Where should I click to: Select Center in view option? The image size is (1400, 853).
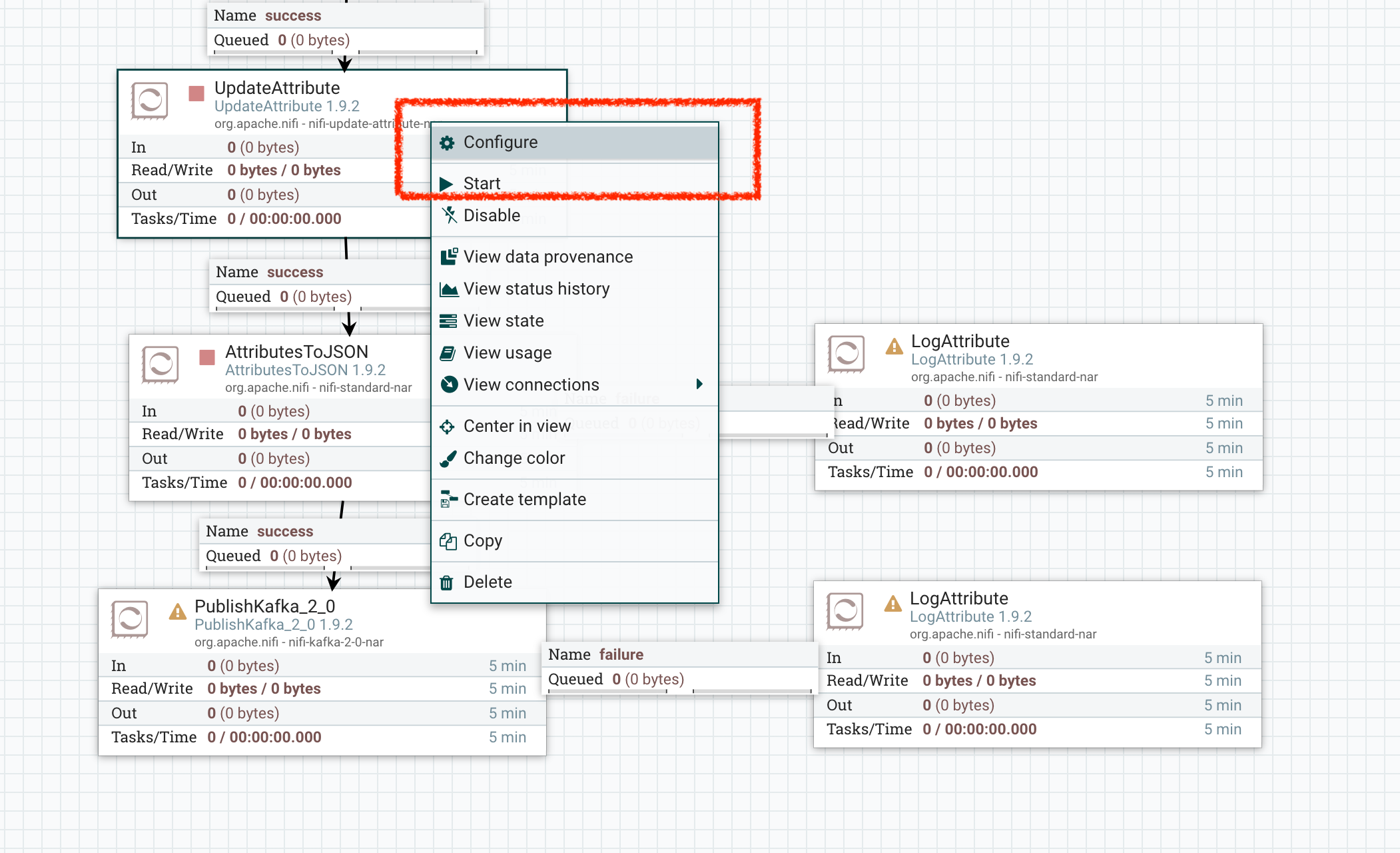[x=517, y=426]
